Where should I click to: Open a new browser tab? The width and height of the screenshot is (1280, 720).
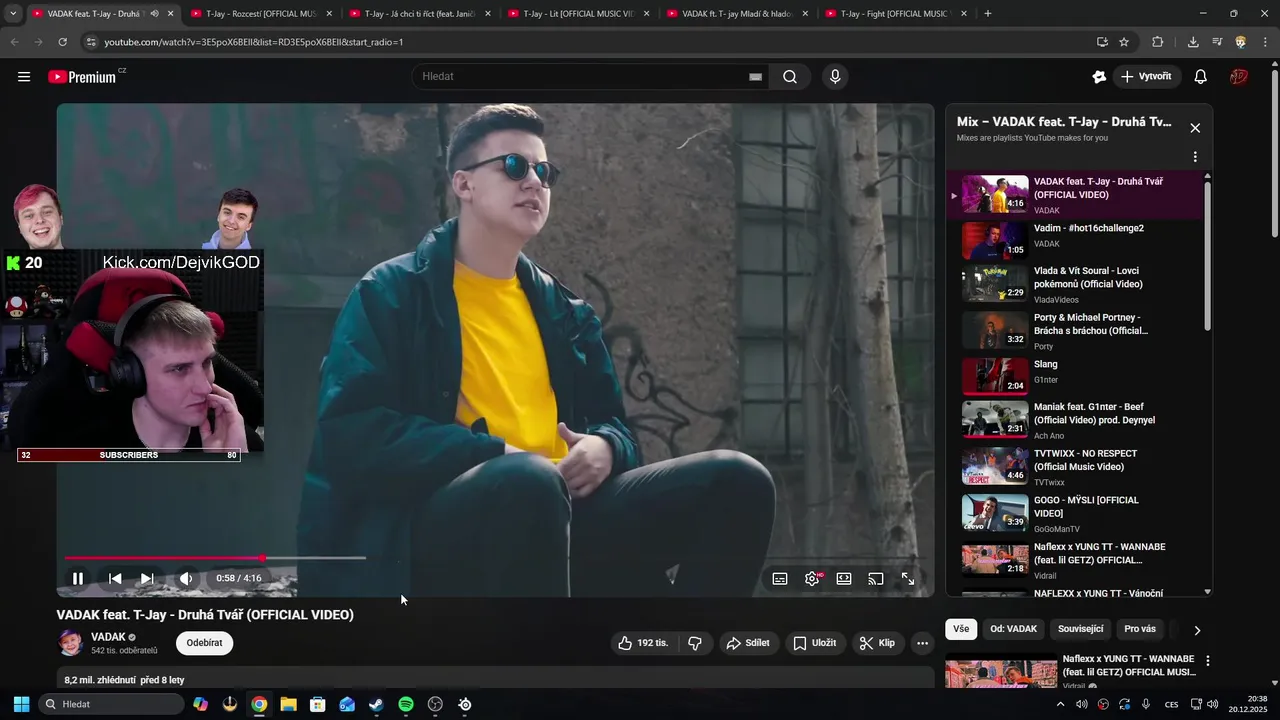pyautogui.click(x=988, y=14)
